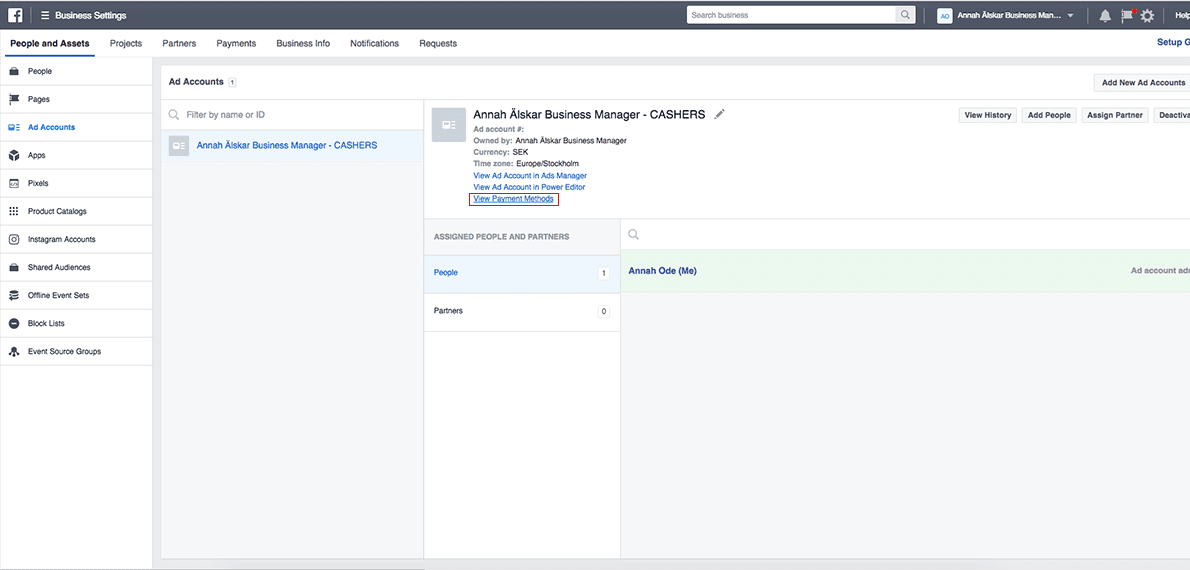
Task: Click the flag icon in top bar
Action: pos(1126,16)
